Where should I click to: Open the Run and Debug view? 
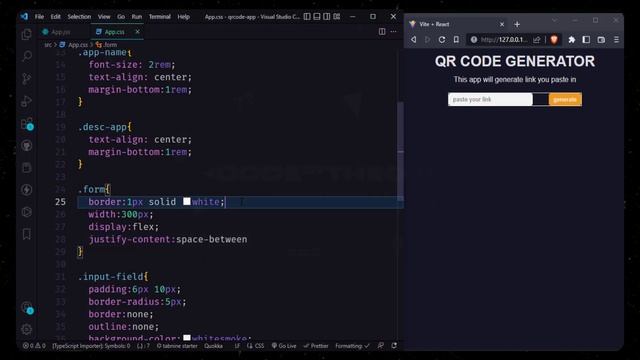[x=27, y=101]
